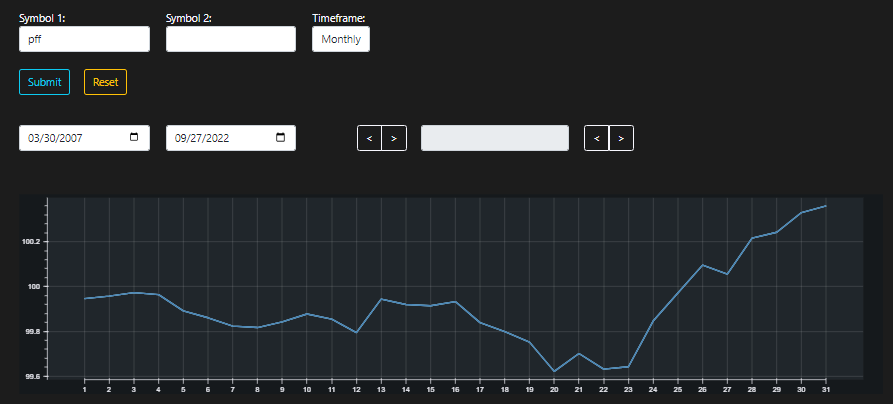Click the 99.6 y-axis label
The width and height of the screenshot is (893, 404).
pyautogui.click(x=33, y=377)
